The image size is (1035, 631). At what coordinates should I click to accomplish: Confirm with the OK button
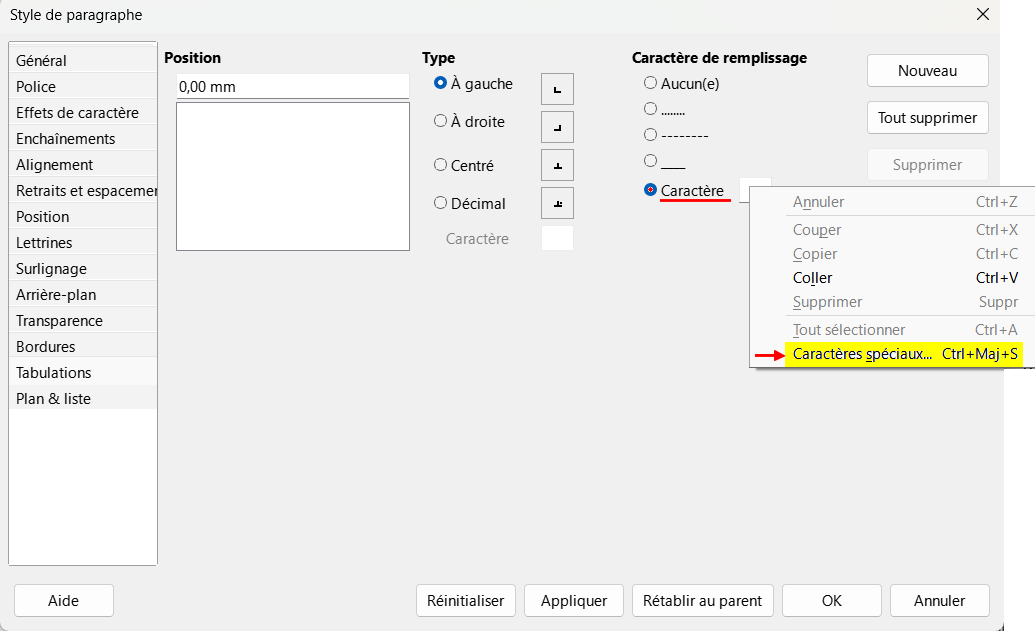pyautogui.click(x=832, y=601)
